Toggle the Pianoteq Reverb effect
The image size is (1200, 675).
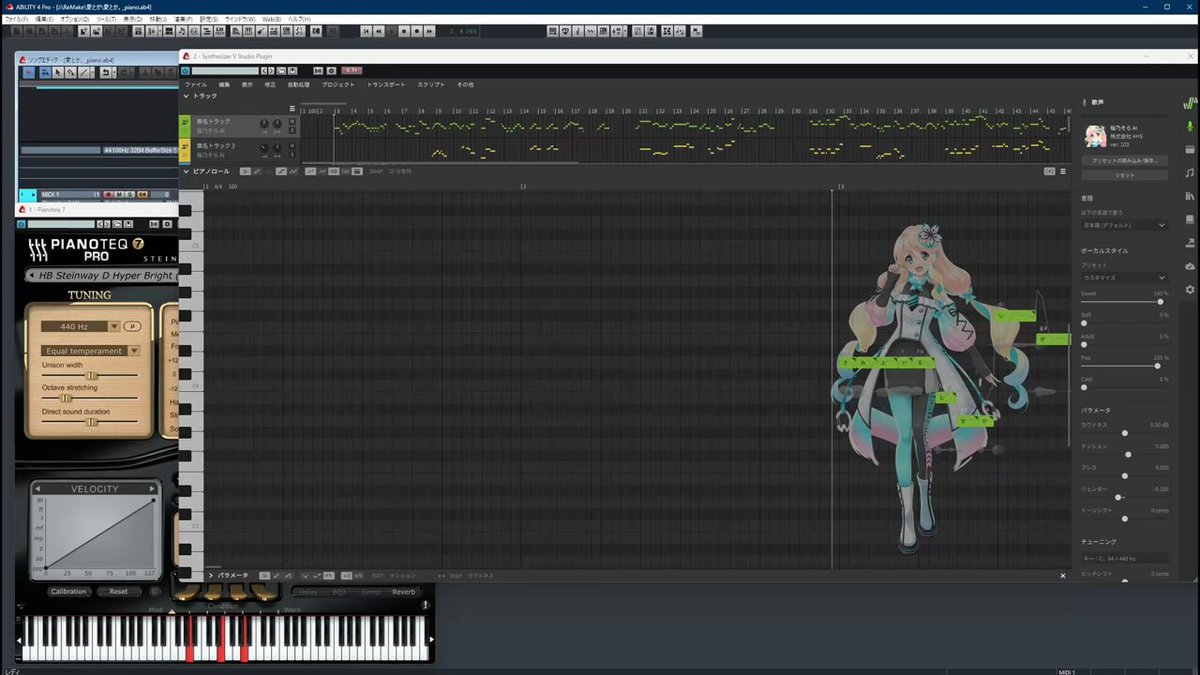pos(403,592)
